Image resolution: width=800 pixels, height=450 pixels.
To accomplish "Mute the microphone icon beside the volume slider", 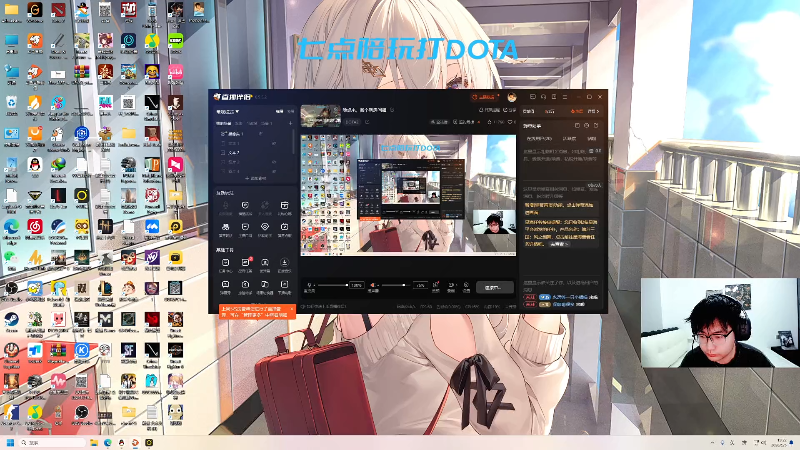I will (309, 285).
